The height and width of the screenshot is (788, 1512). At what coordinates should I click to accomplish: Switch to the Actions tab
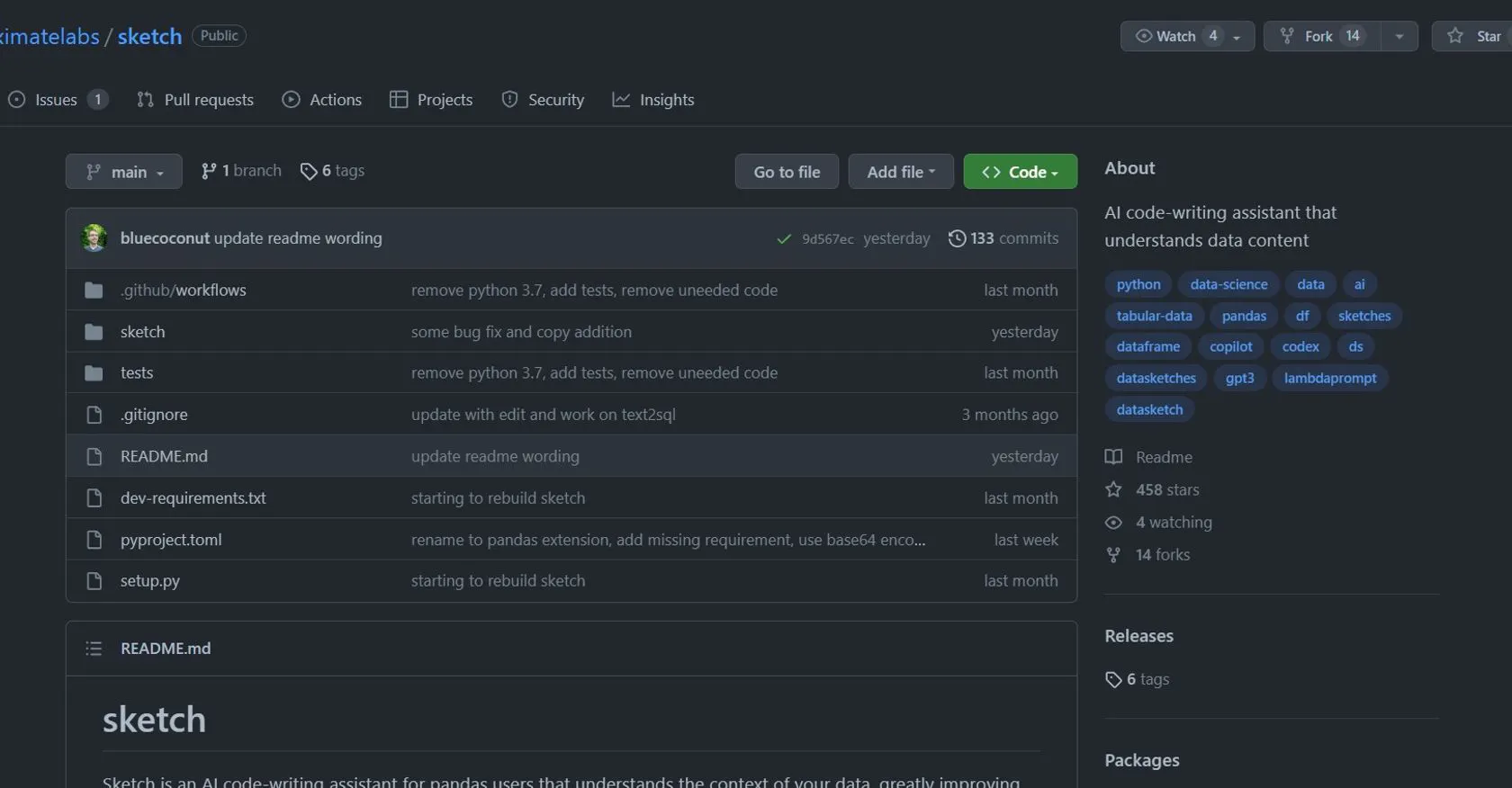pyautogui.click(x=322, y=100)
